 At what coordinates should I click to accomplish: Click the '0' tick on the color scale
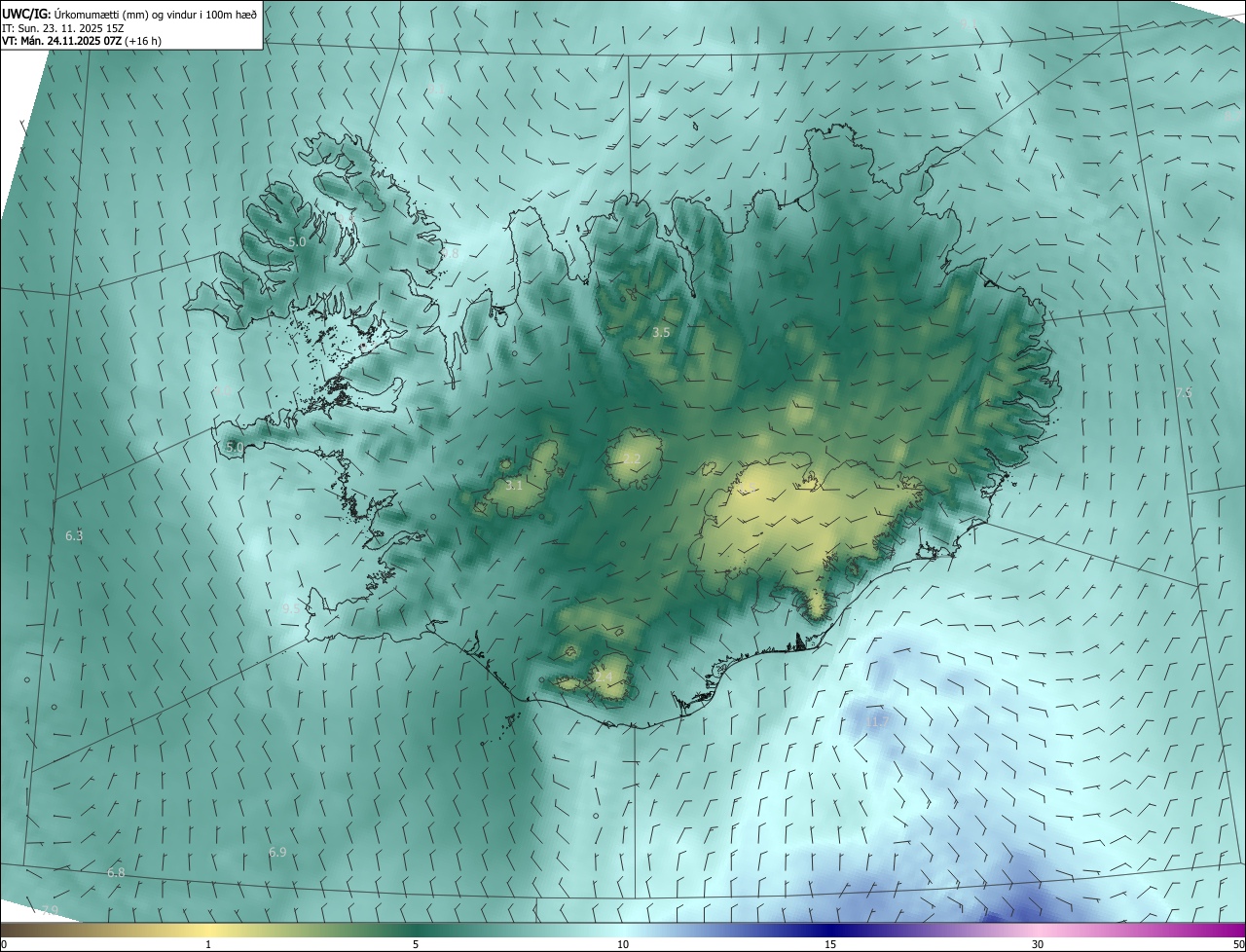(4, 944)
